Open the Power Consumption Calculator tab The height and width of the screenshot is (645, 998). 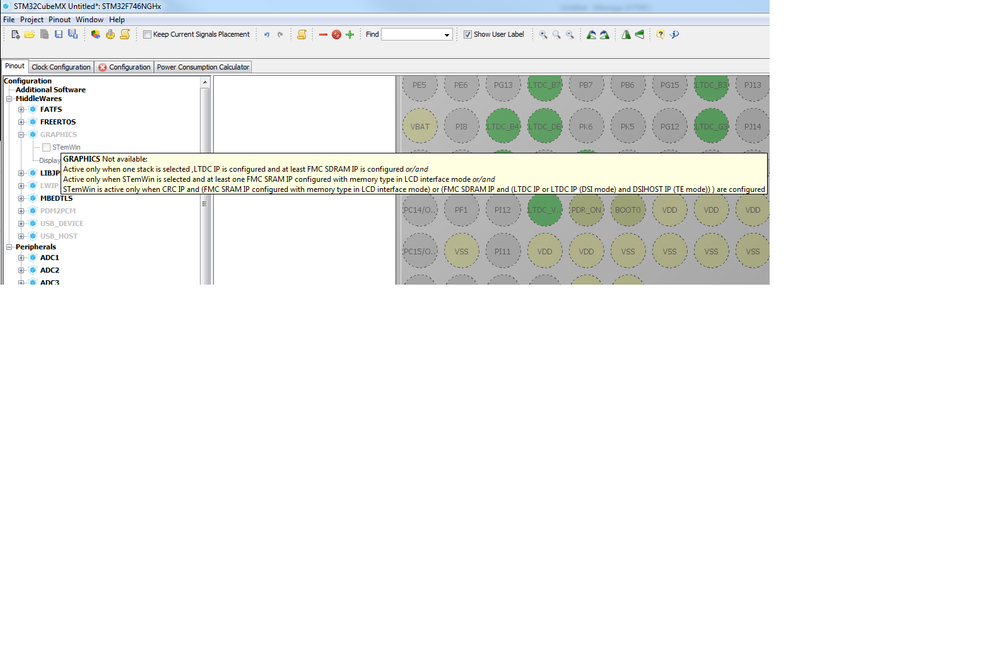[x=203, y=67]
